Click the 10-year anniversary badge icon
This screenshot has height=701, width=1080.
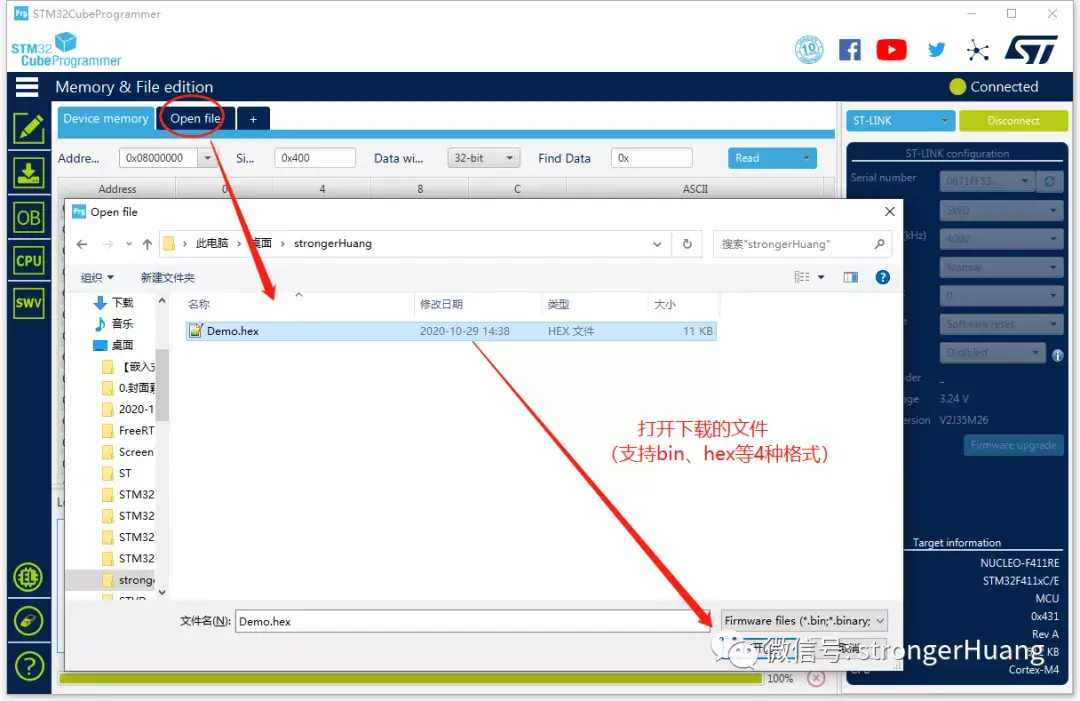pos(809,50)
